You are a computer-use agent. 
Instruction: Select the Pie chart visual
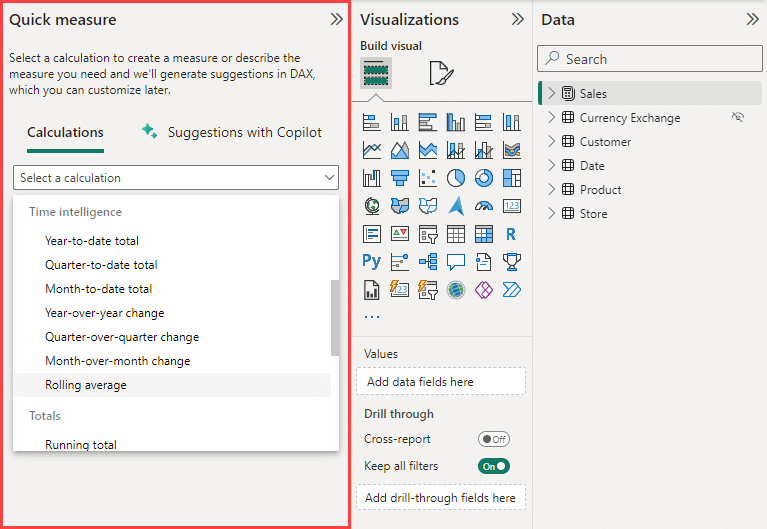pos(456,178)
